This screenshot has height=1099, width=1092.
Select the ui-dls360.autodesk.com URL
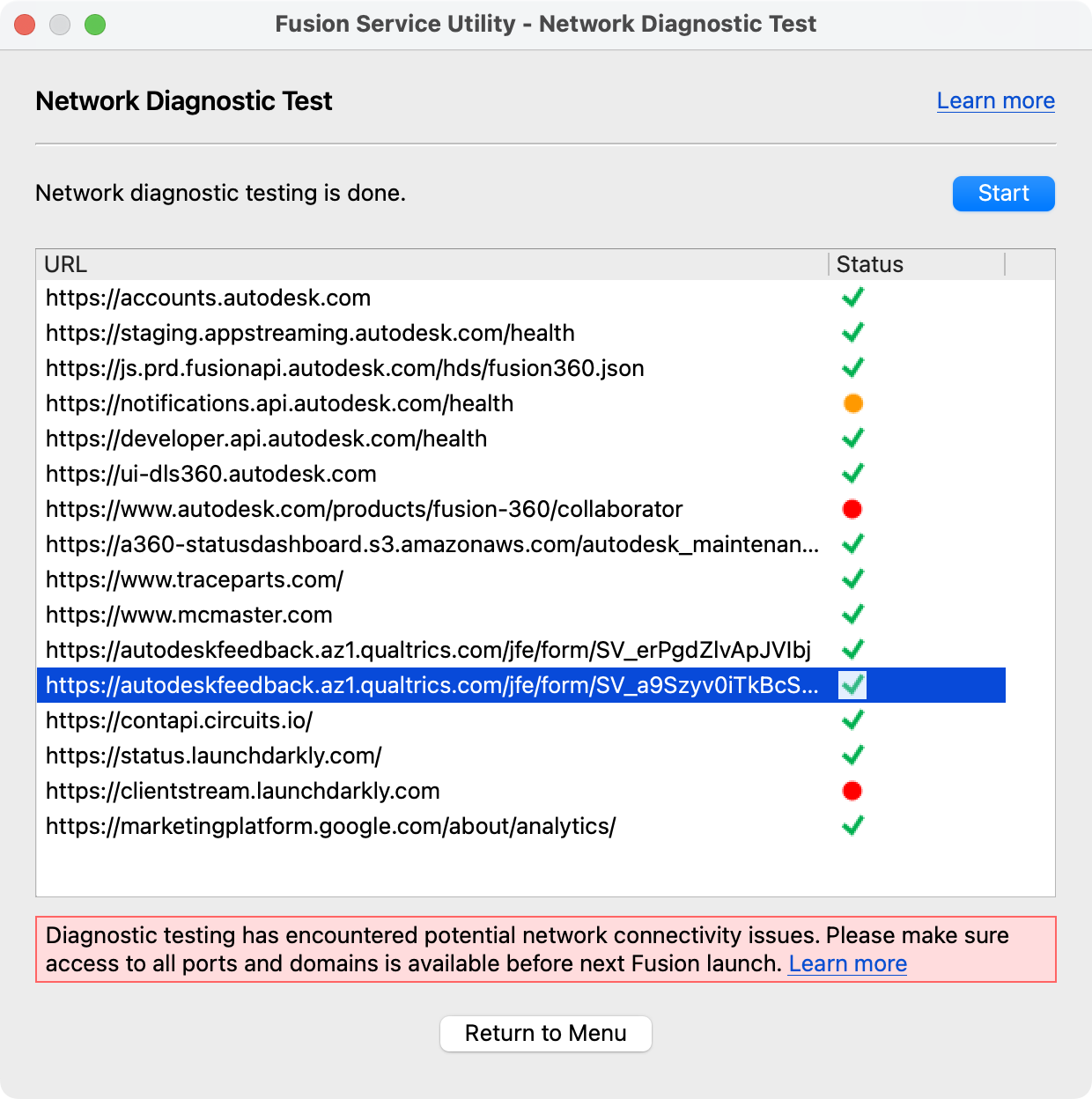point(211,475)
